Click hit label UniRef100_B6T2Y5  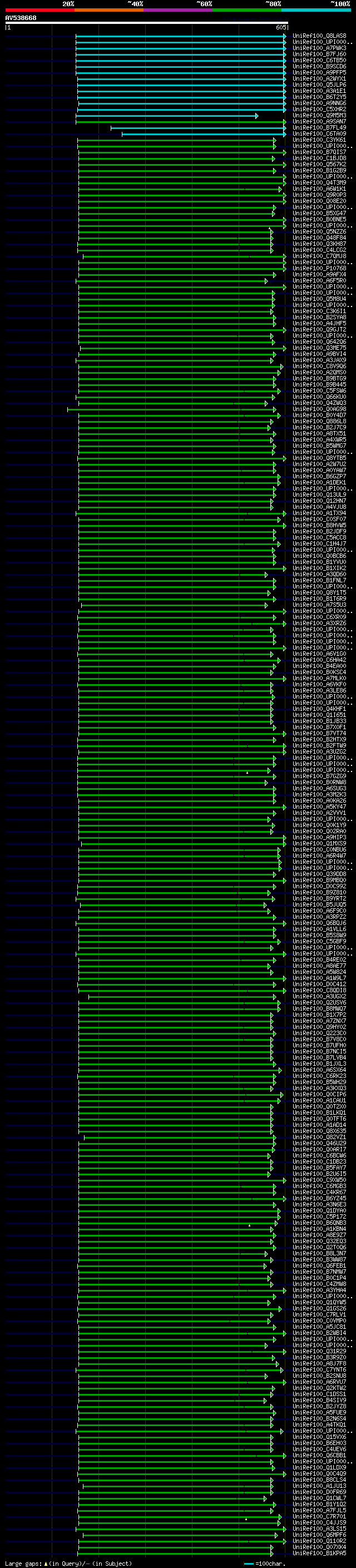point(319,97)
